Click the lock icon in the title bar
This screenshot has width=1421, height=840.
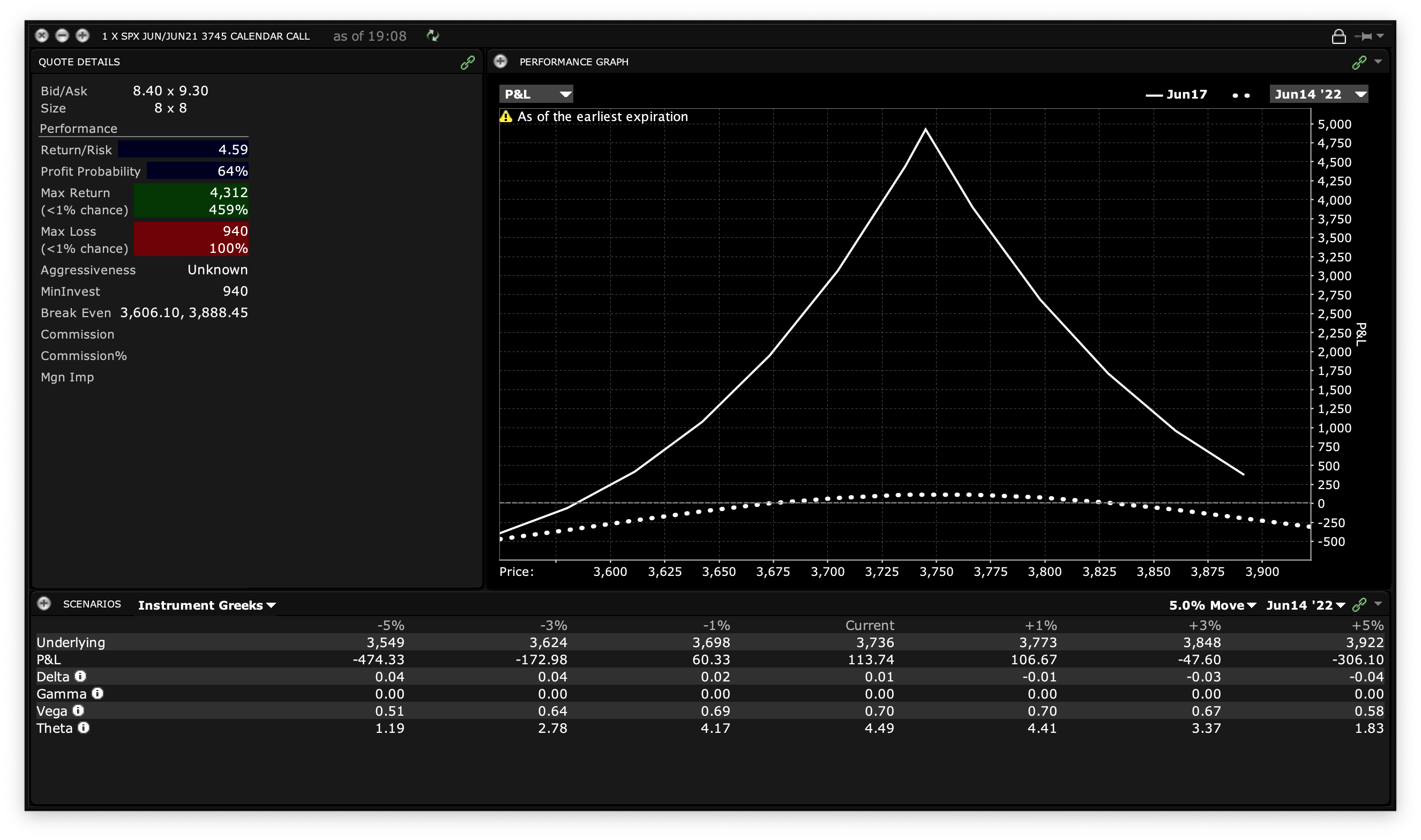pyautogui.click(x=1338, y=36)
